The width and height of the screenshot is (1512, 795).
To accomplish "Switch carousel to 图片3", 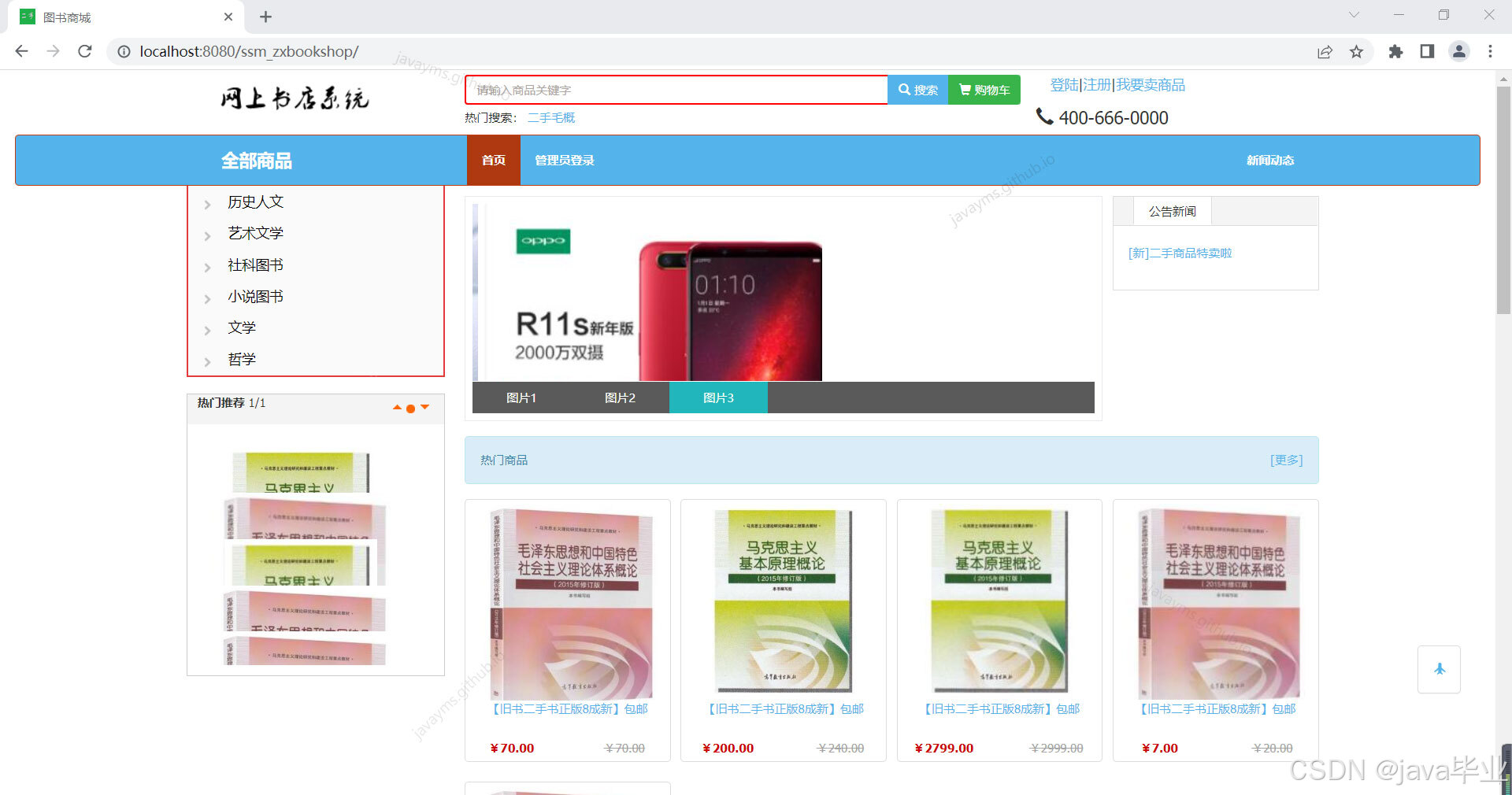I will (718, 397).
